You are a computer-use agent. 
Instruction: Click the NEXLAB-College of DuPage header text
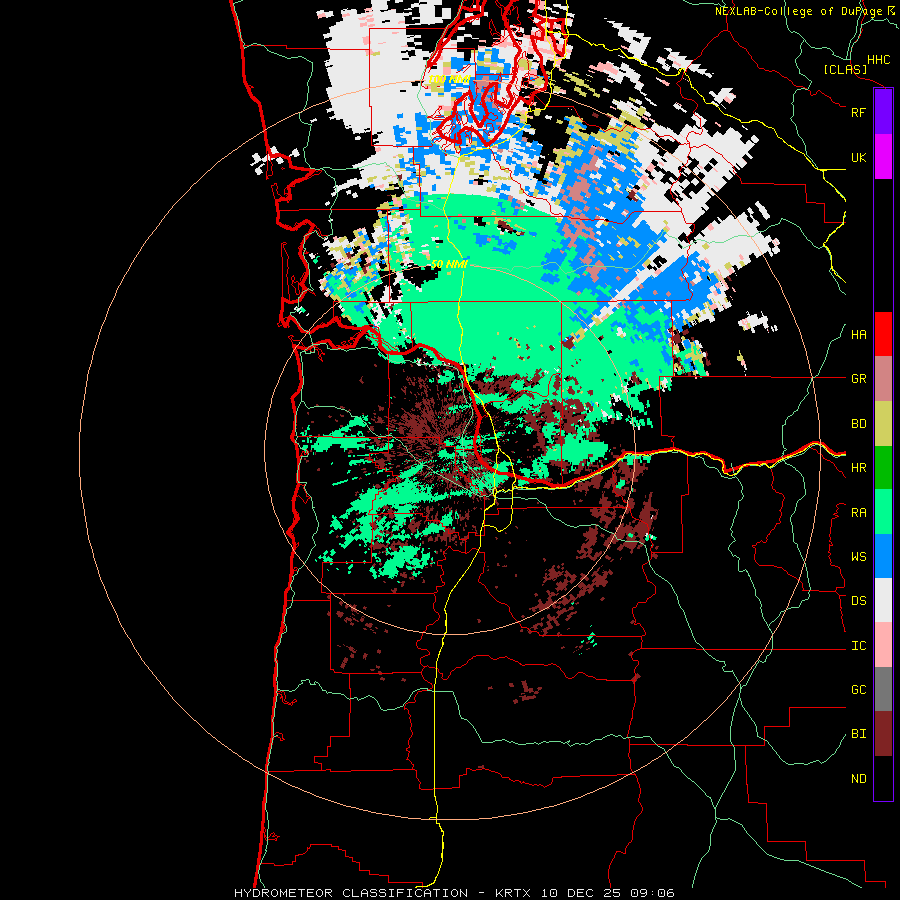(798, 11)
